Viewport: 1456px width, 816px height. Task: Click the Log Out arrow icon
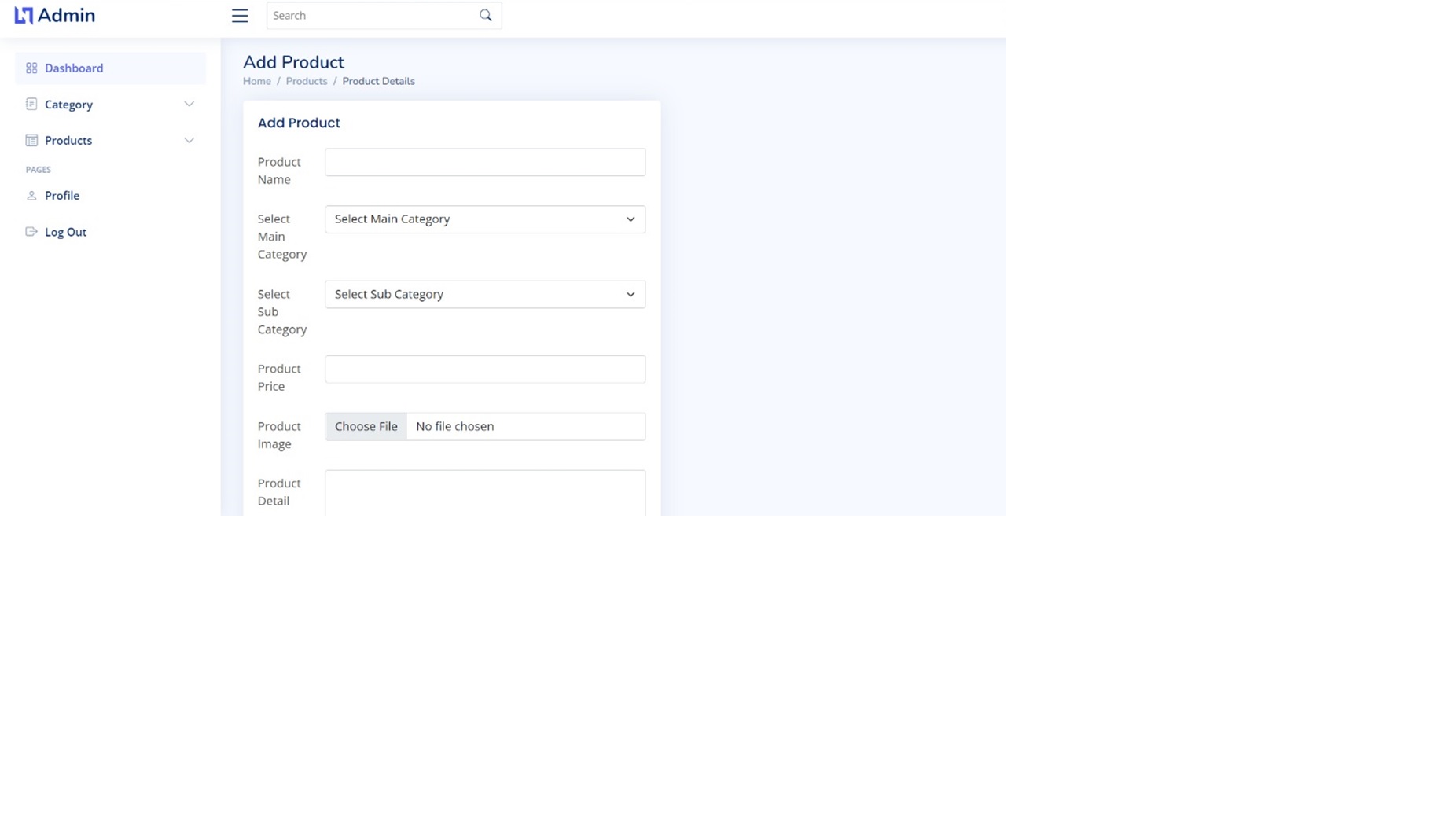point(31,232)
